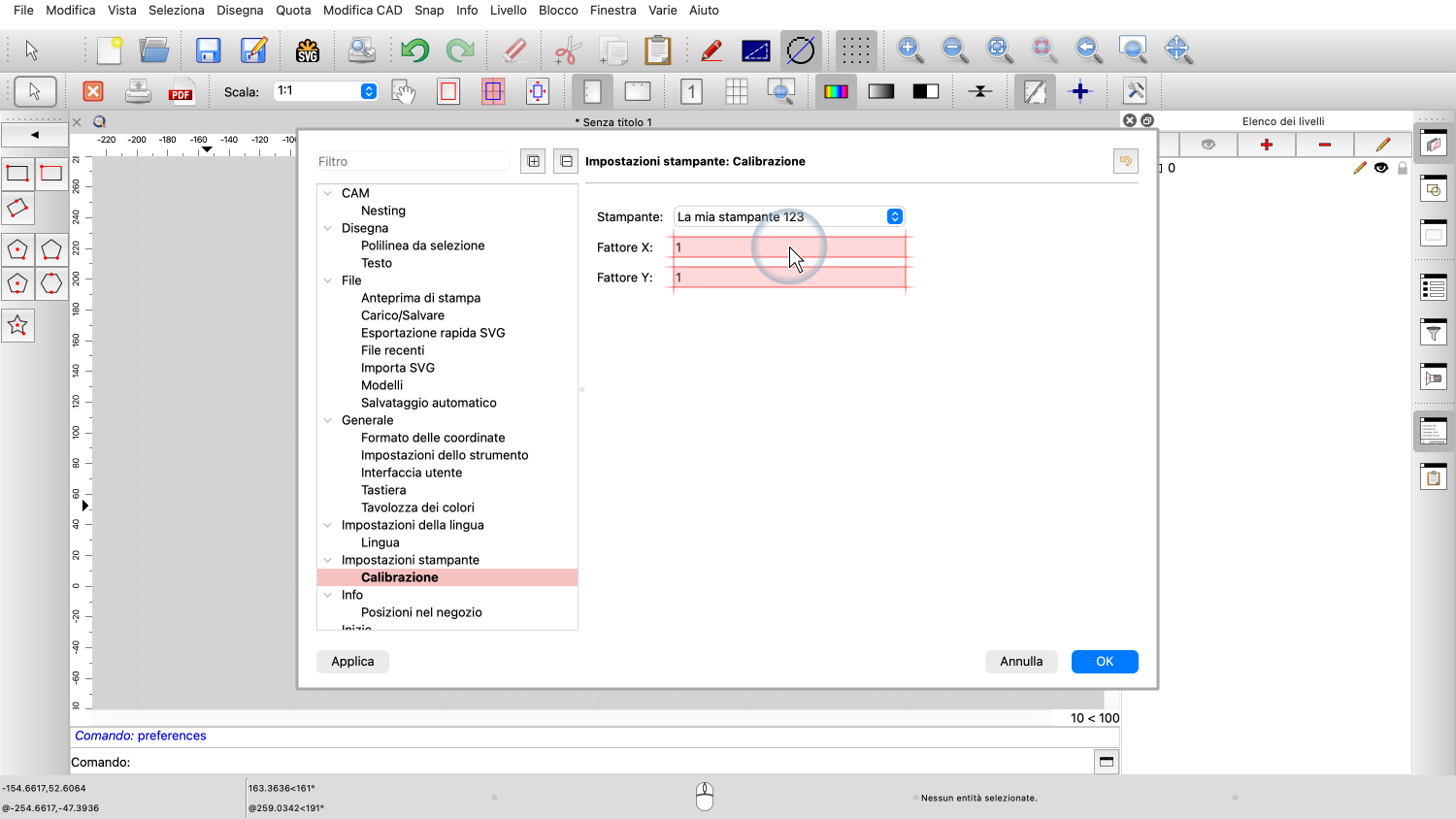Click the Undo arrow icon
This screenshot has width=1456, height=819.
click(414, 50)
